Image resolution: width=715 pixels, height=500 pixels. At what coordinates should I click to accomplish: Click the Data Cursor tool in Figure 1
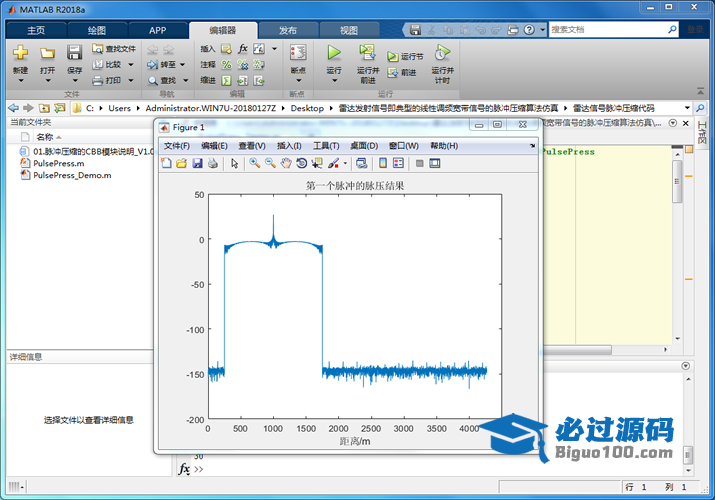point(316,163)
